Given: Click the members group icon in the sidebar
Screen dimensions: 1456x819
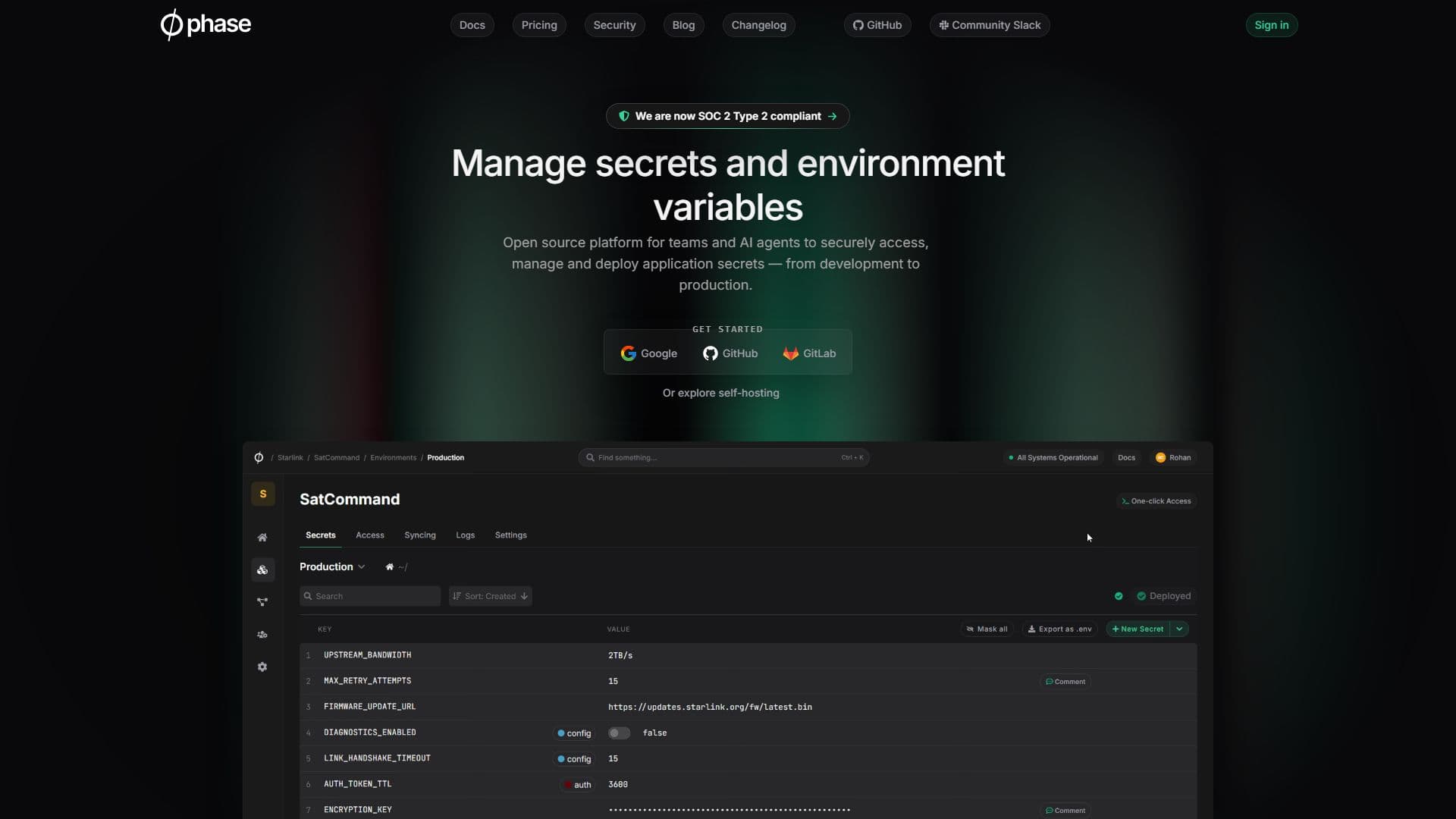Looking at the screenshot, I should (262, 635).
